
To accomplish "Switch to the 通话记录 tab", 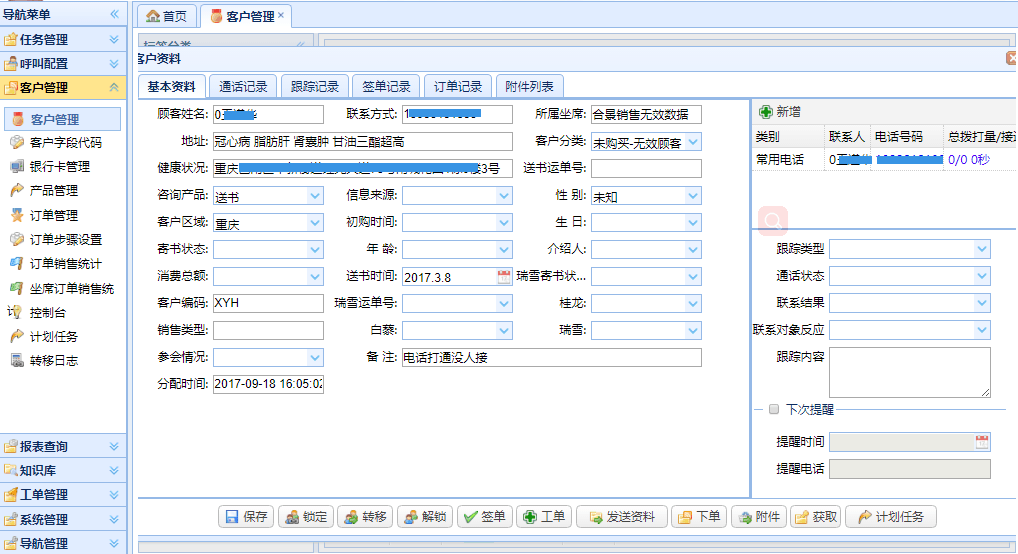I will coord(243,87).
